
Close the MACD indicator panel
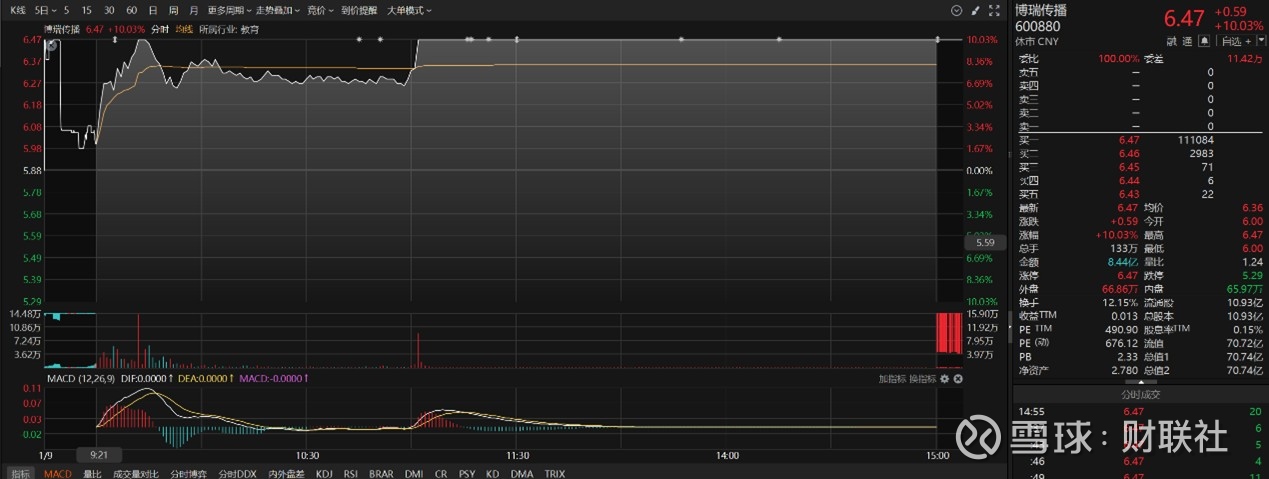click(x=958, y=379)
